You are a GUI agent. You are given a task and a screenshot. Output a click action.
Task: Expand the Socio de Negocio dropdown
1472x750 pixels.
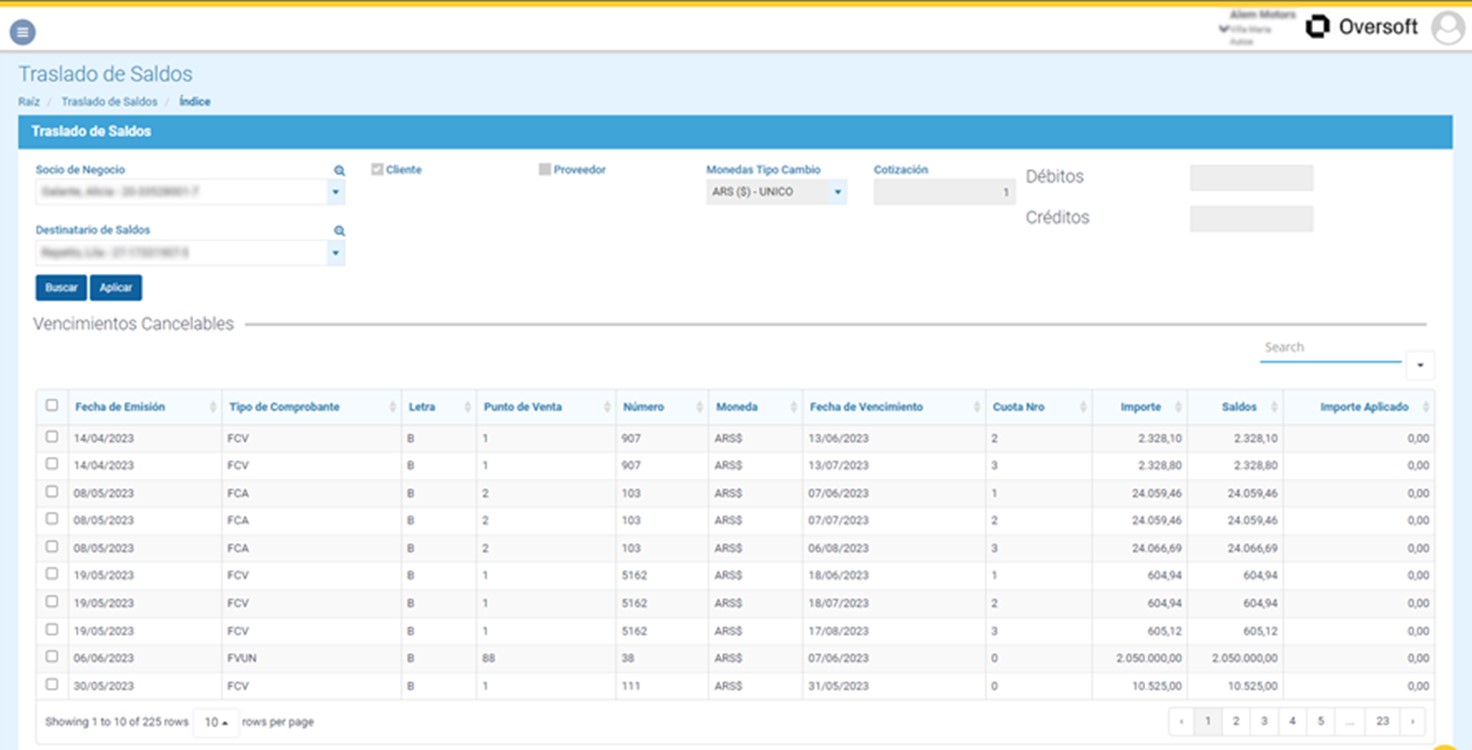336,192
